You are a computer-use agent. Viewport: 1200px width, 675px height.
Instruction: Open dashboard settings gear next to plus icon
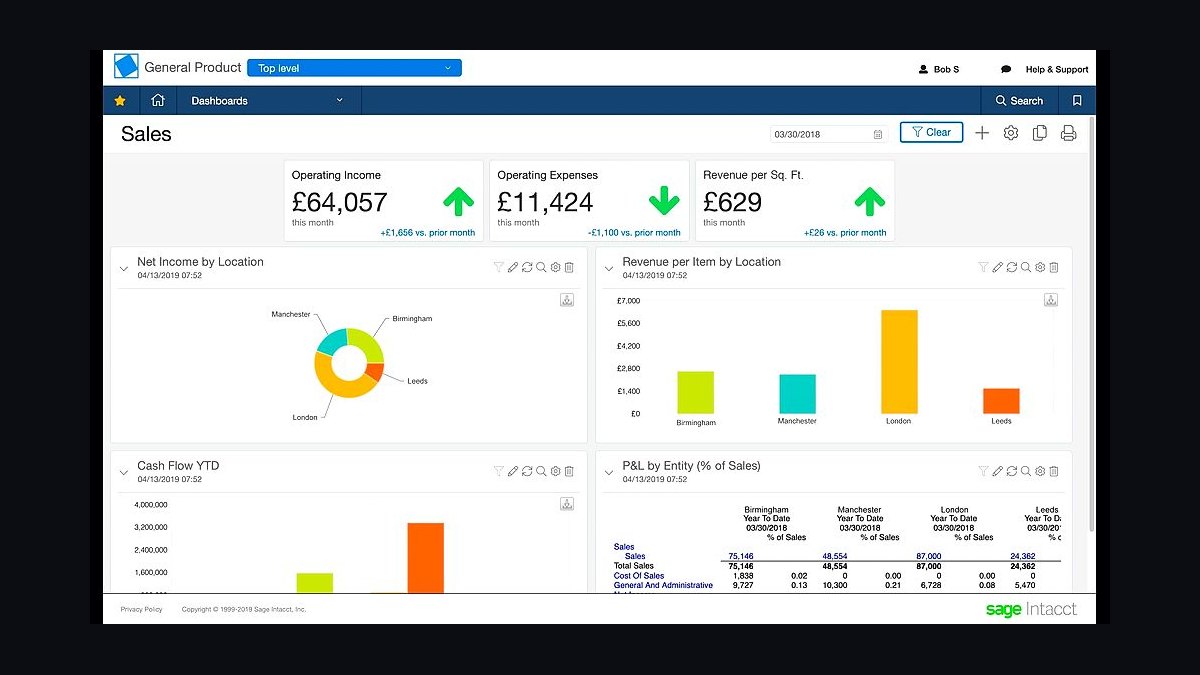[1011, 133]
